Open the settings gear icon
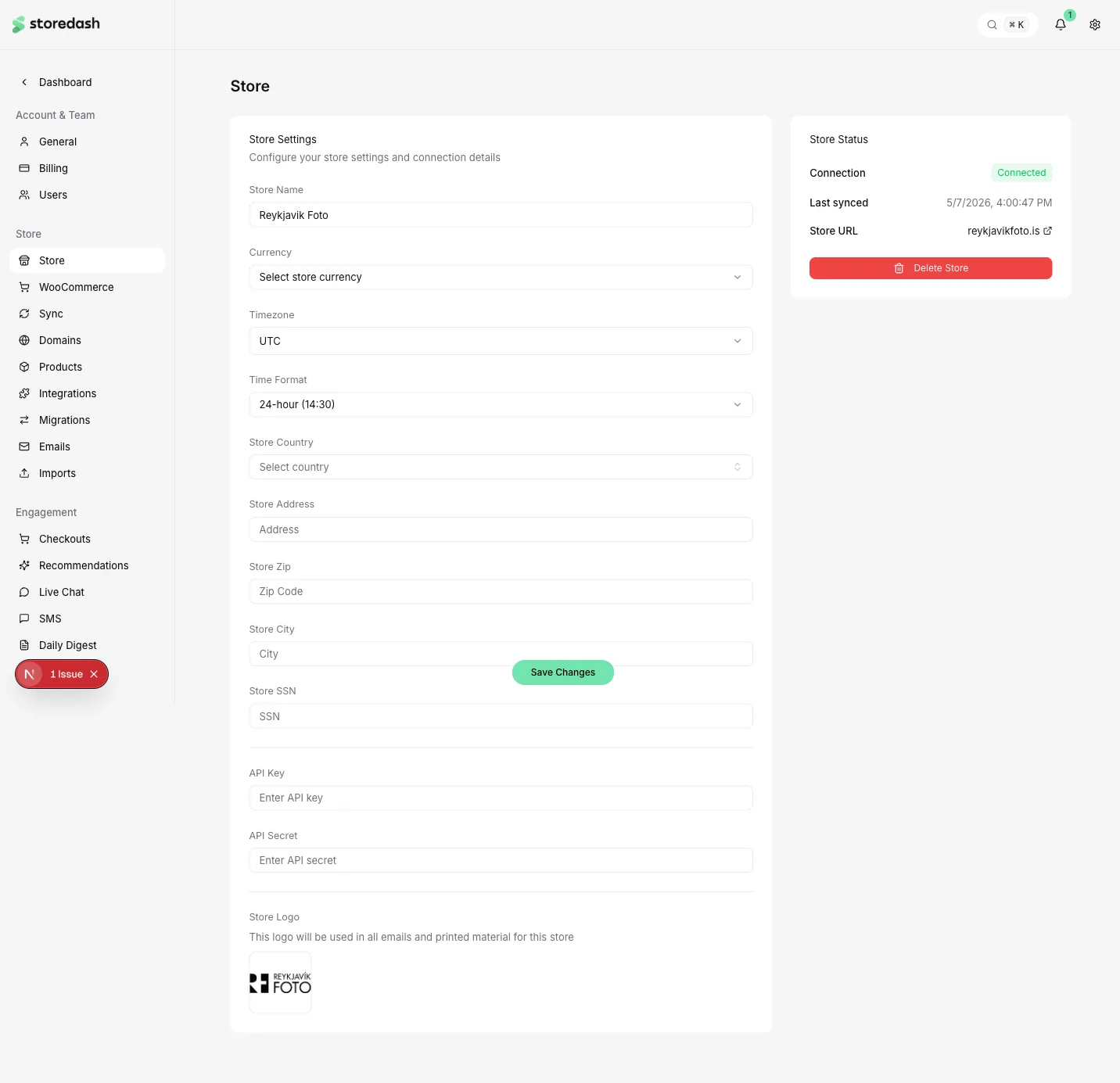 point(1095,24)
